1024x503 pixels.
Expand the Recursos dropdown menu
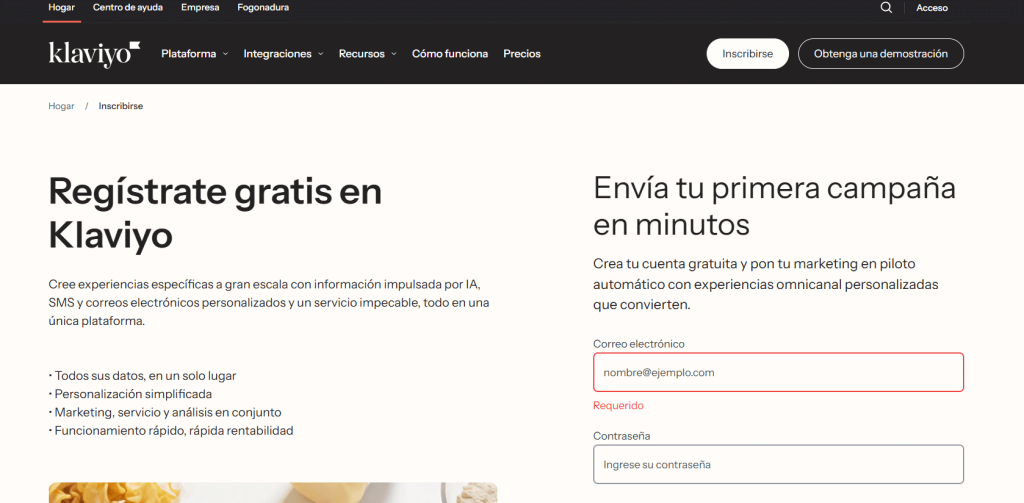pyautogui.click(x=368, y=54)
